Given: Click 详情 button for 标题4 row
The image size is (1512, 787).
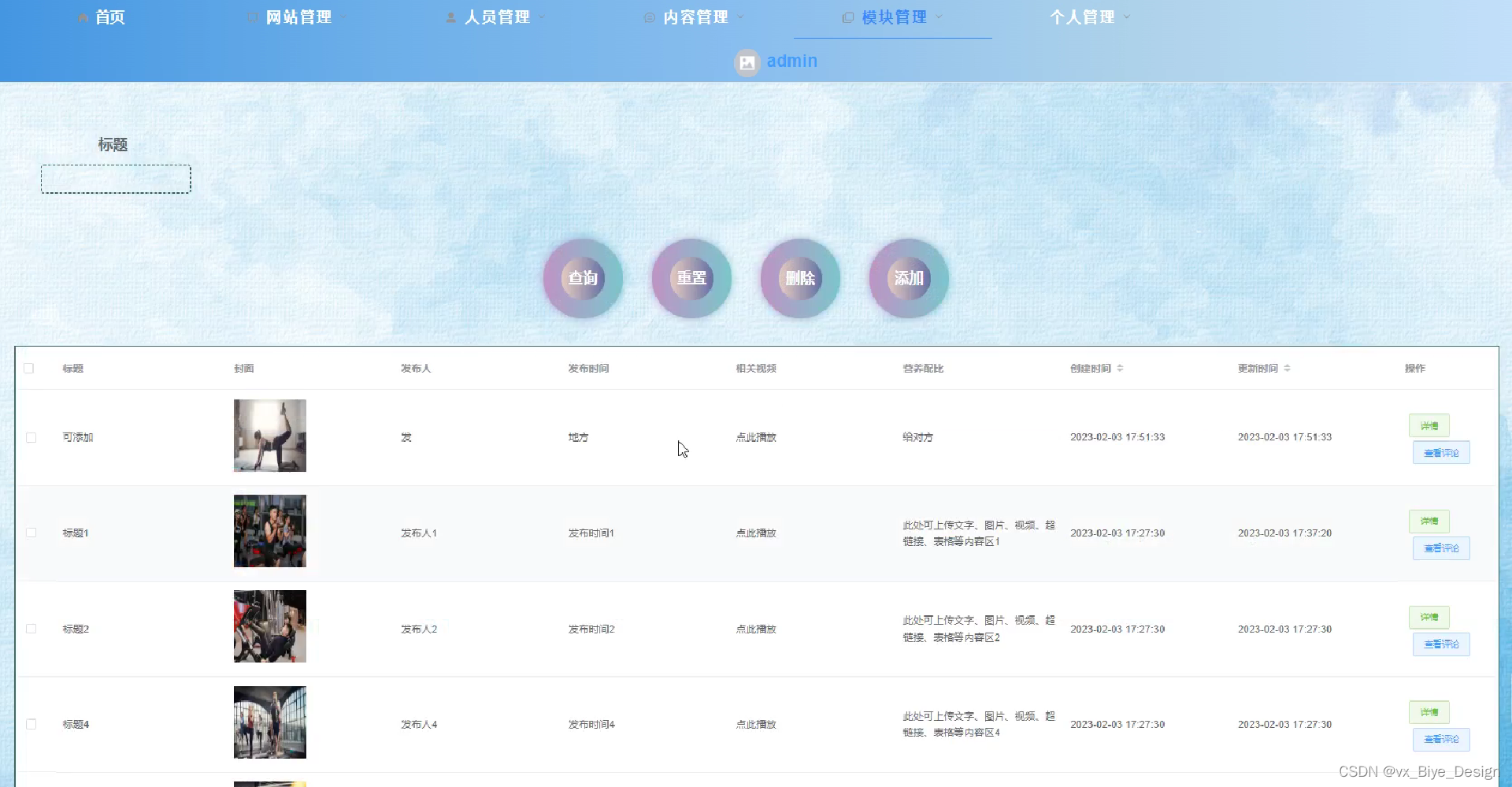Looking at the screenshot, I should [x=1429, y=712].
